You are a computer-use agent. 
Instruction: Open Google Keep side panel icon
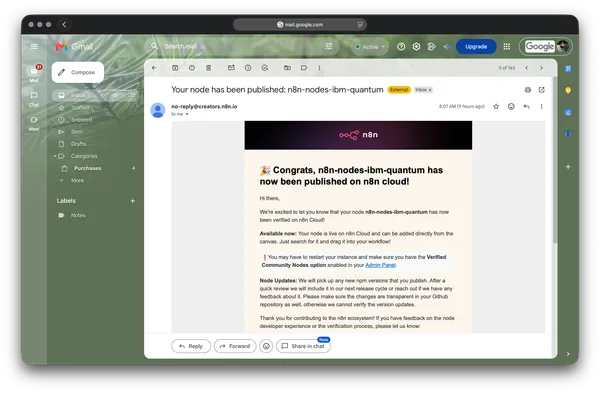(x=568, y=90)
